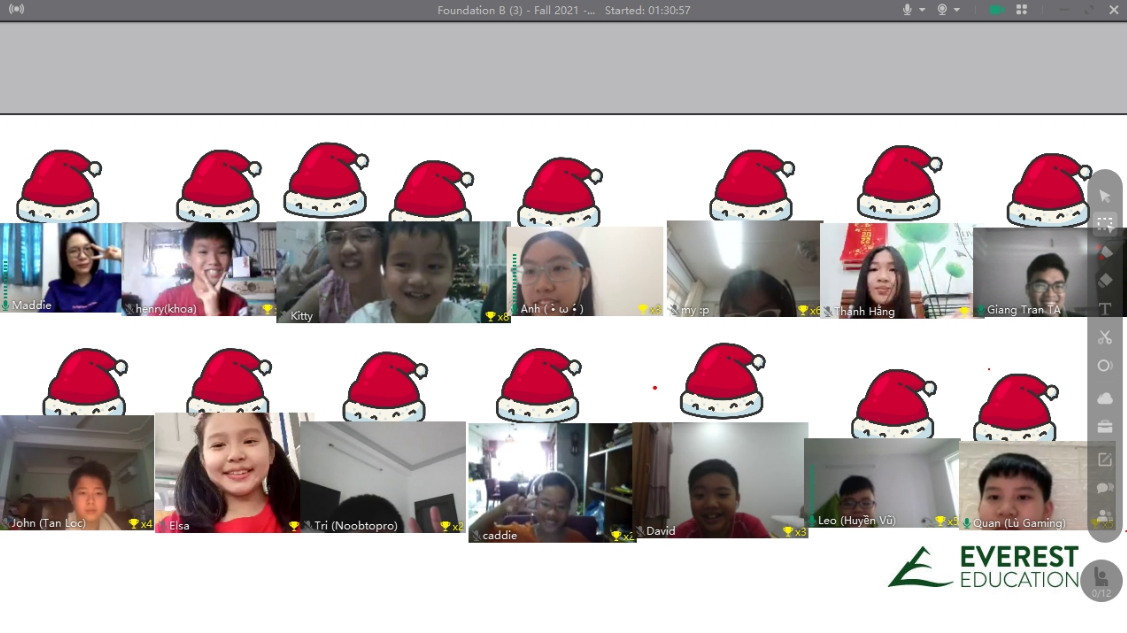Pick the pen drawing tool
This screenshot has height=633, width=1127.
coord(1104,252)
